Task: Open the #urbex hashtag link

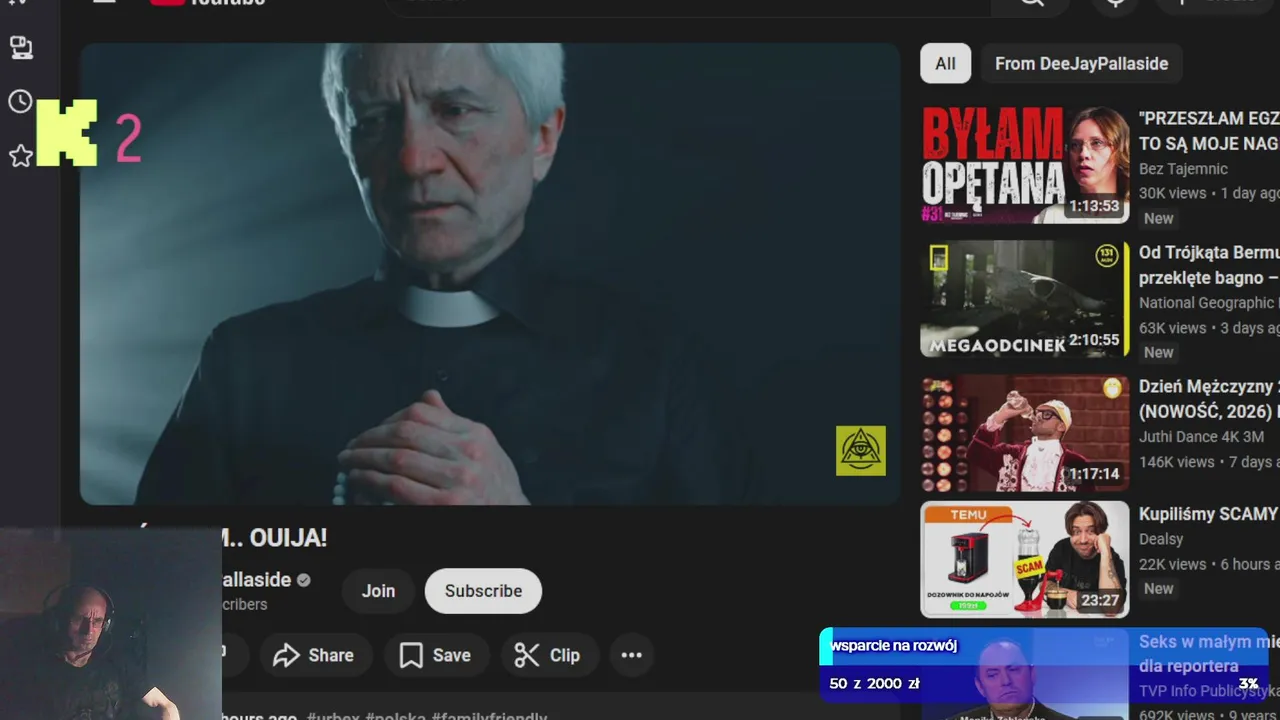Action: click(333, 716)
